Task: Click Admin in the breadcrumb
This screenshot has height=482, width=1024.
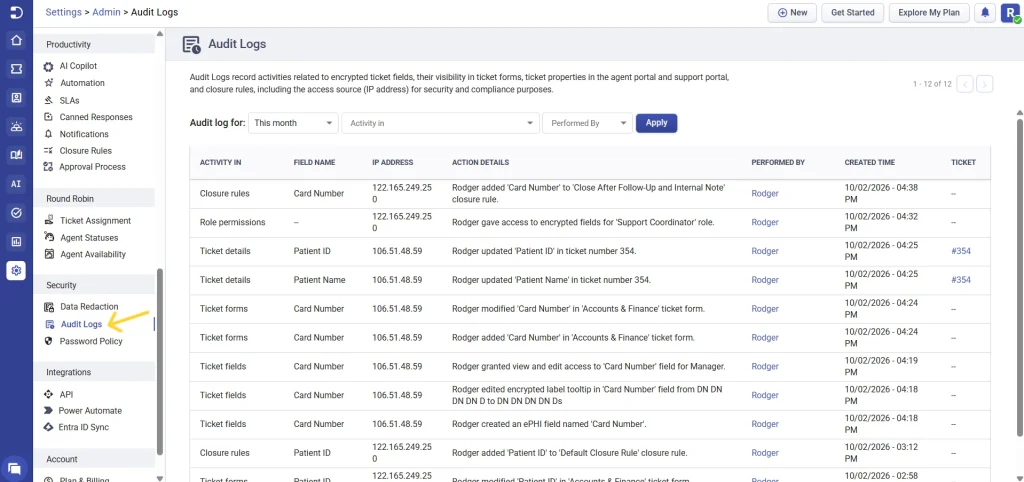Action: click(106, 12)
